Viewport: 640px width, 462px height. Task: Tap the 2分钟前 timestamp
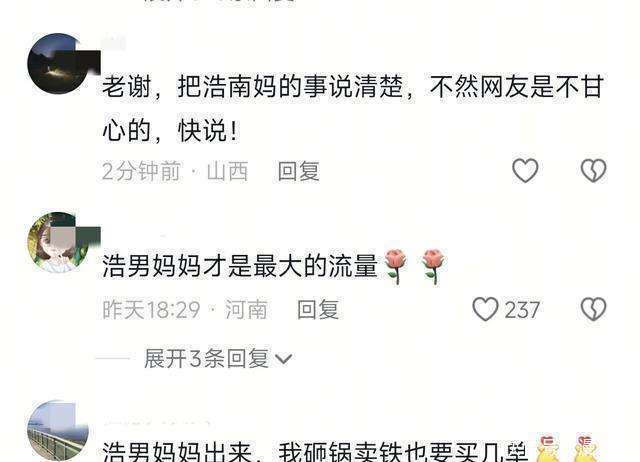tap(141, 171)
